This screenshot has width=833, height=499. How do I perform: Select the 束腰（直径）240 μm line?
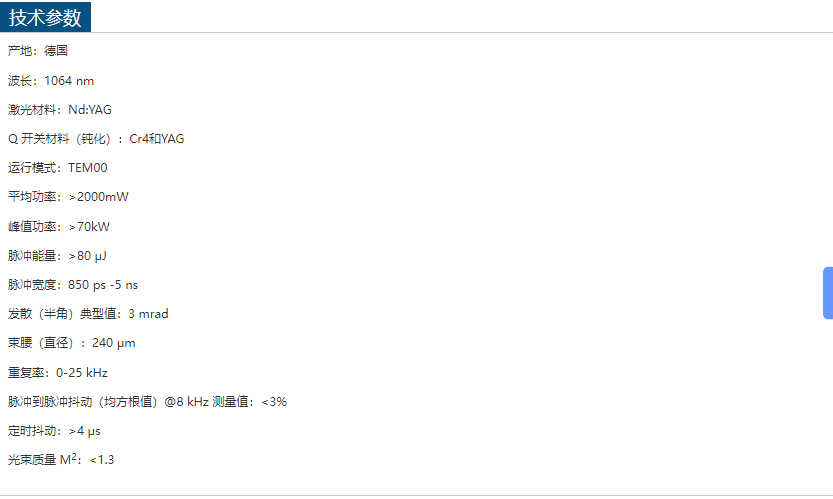(x=72, y=342)
